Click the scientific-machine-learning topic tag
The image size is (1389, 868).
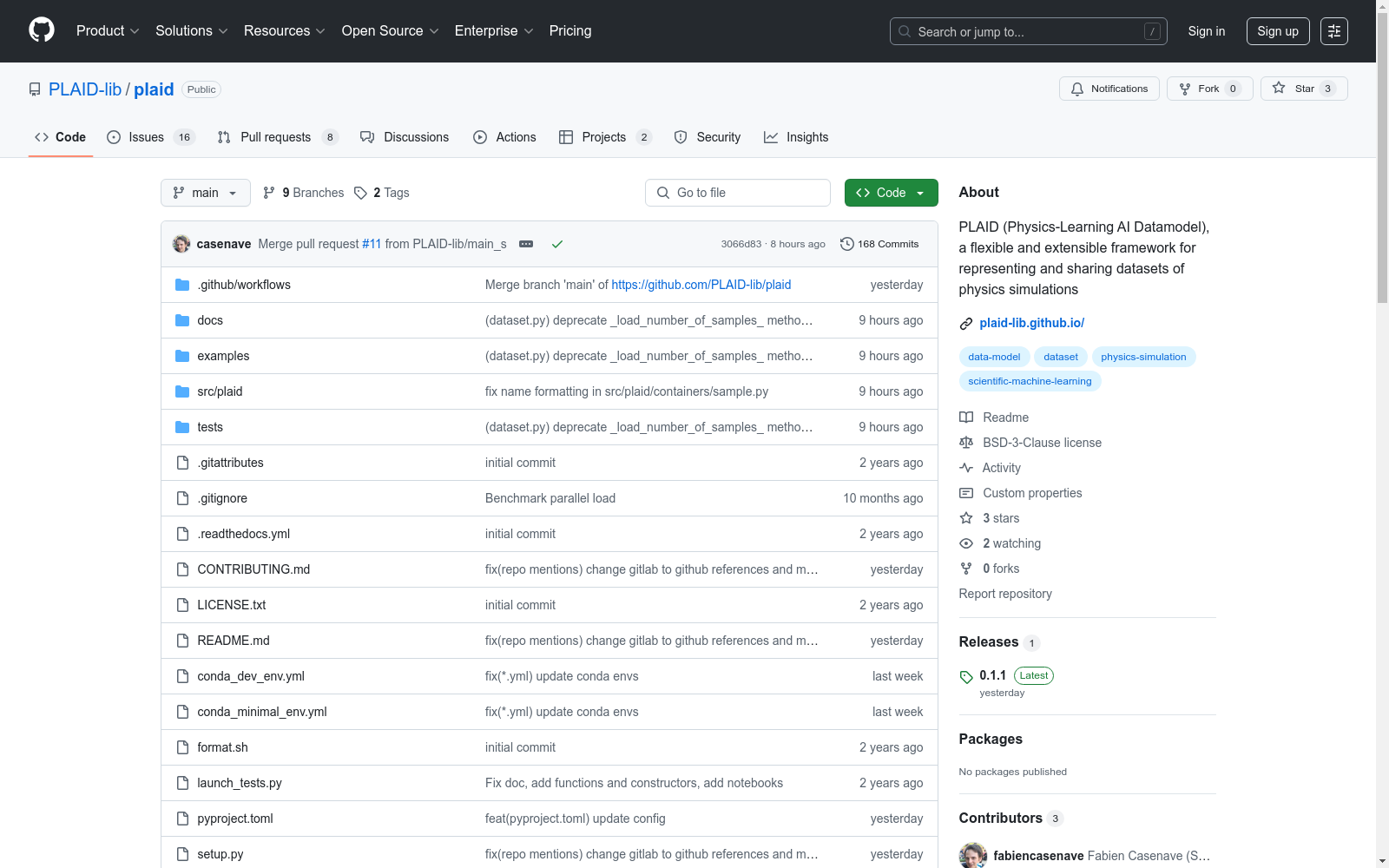coord(1030,381)
